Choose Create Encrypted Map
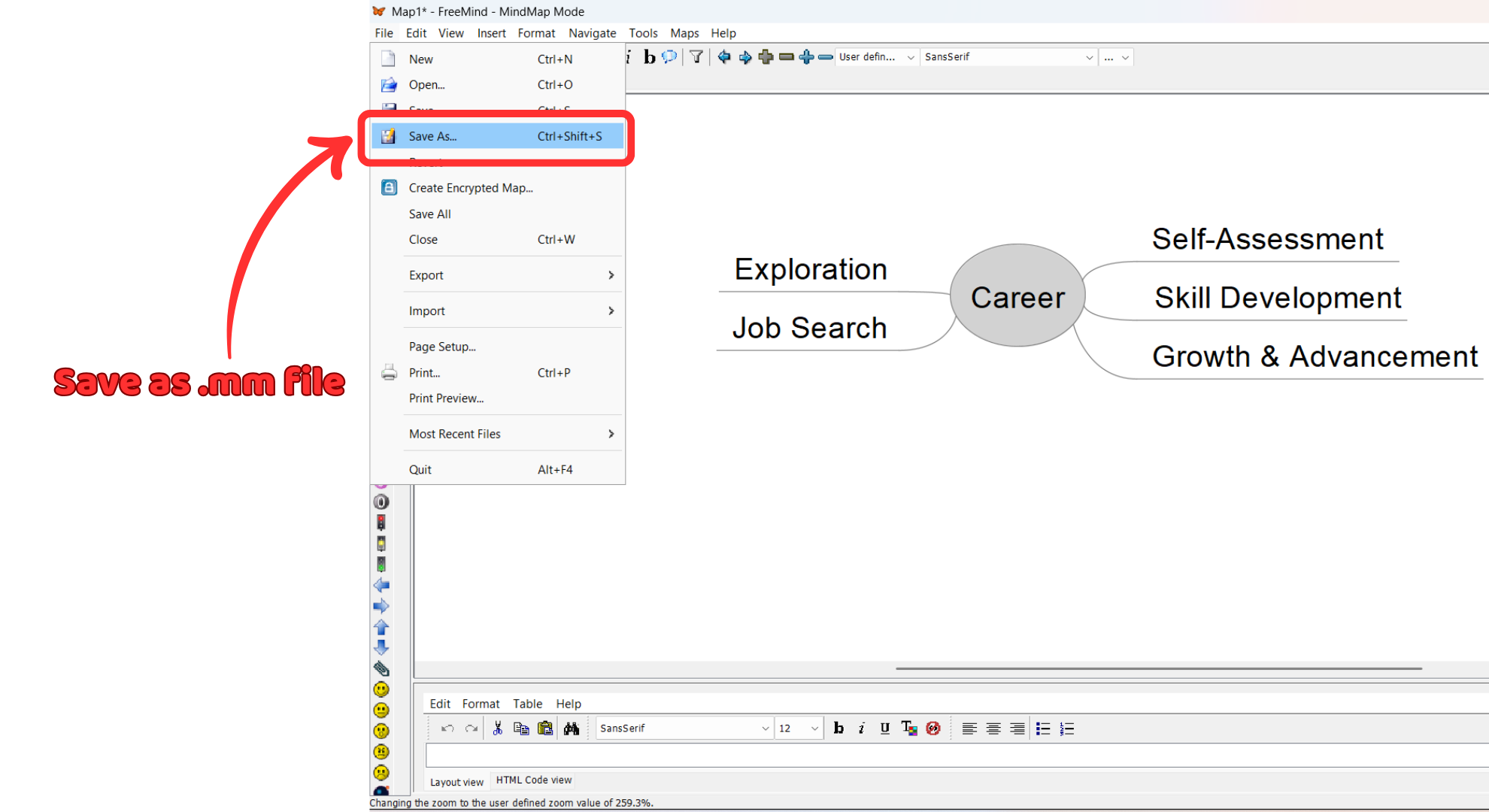This screenshot has height=812, width=1489. 497,188
